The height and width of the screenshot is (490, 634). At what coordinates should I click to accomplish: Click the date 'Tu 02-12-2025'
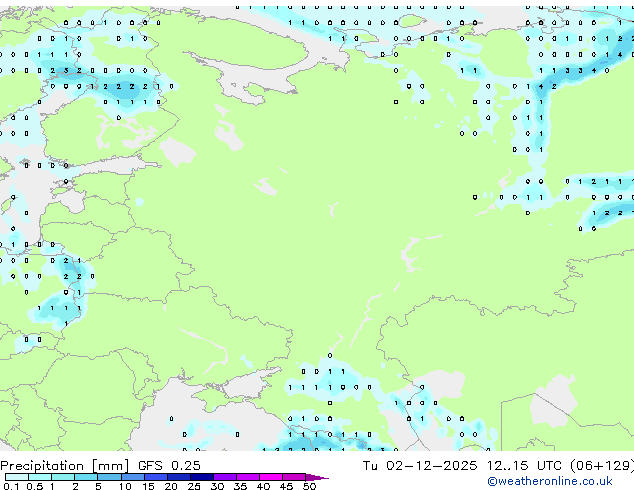(420, 466)
